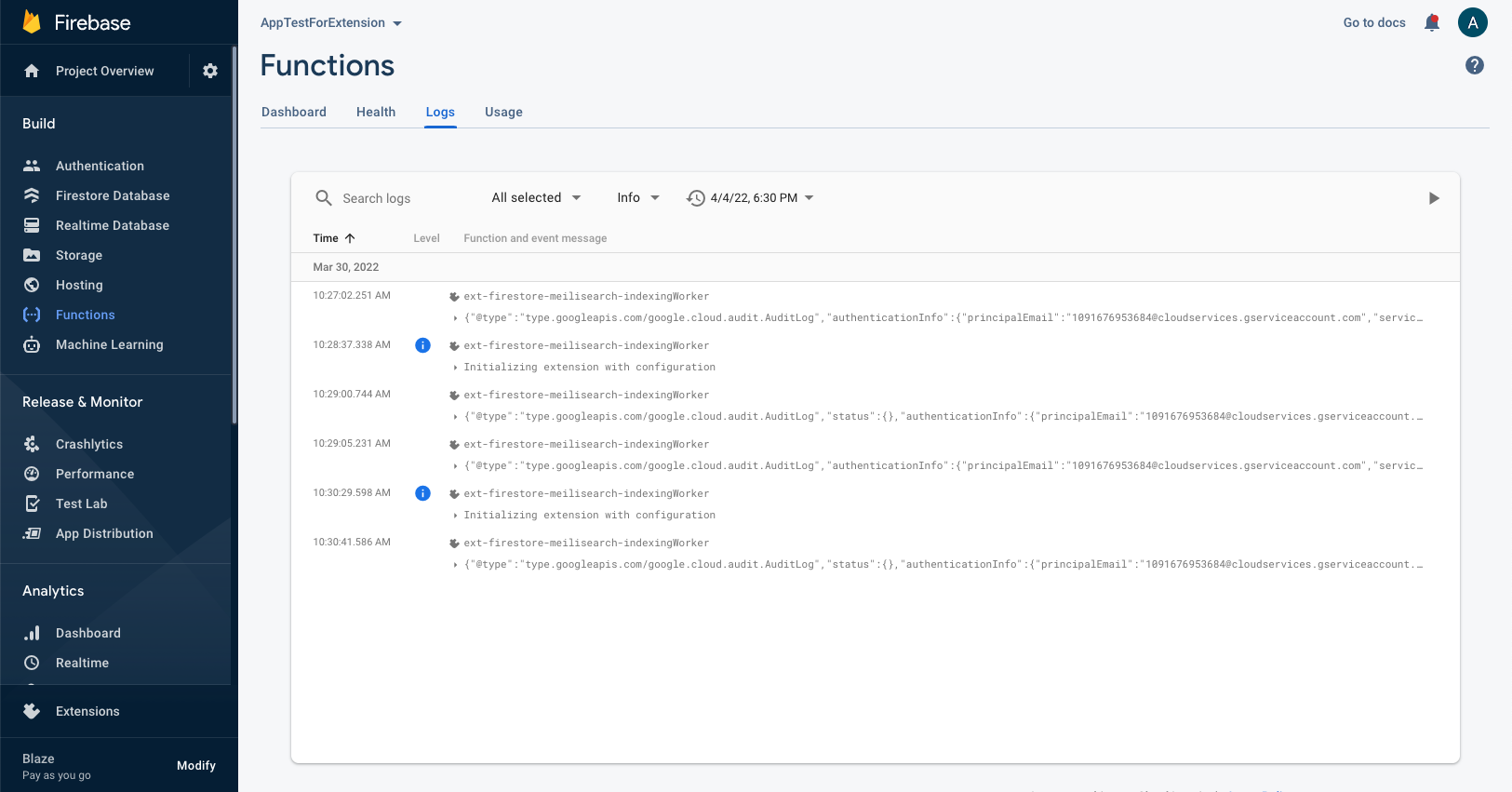Click the Machine Learning robot icon
The width and height of the screenshot is (1512, 792).
pos(32,344)
